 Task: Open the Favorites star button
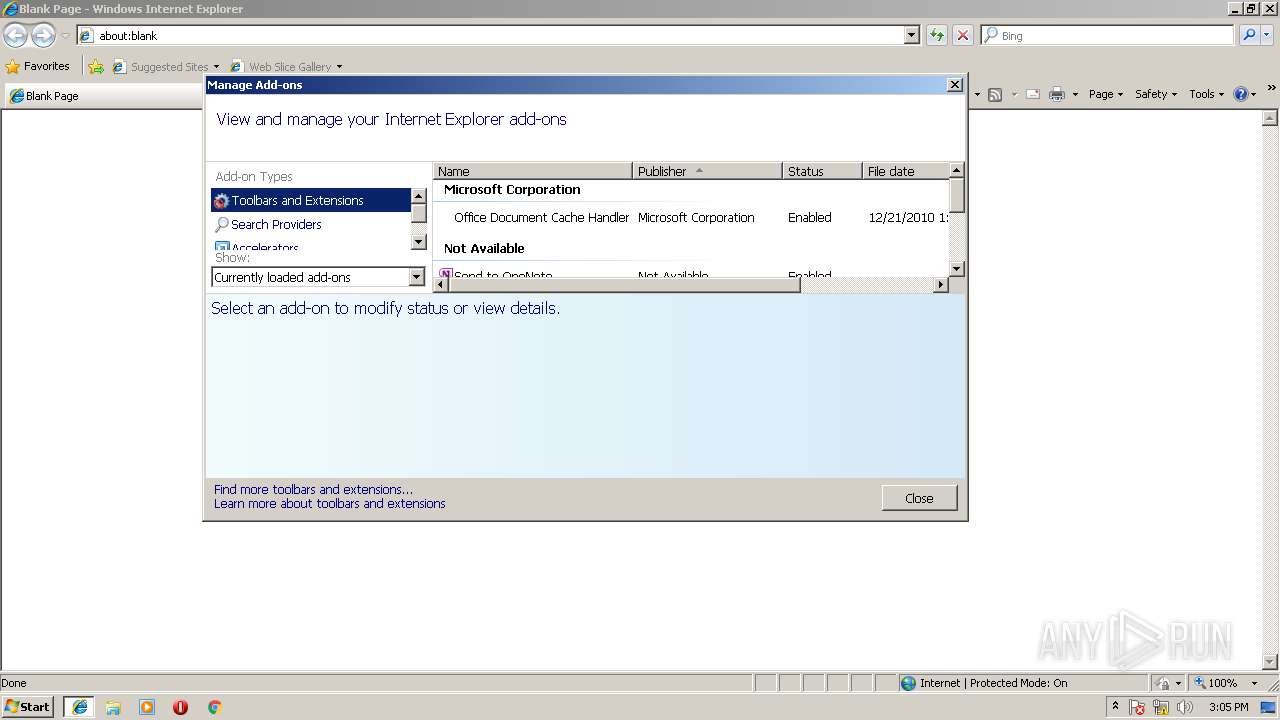38,66
